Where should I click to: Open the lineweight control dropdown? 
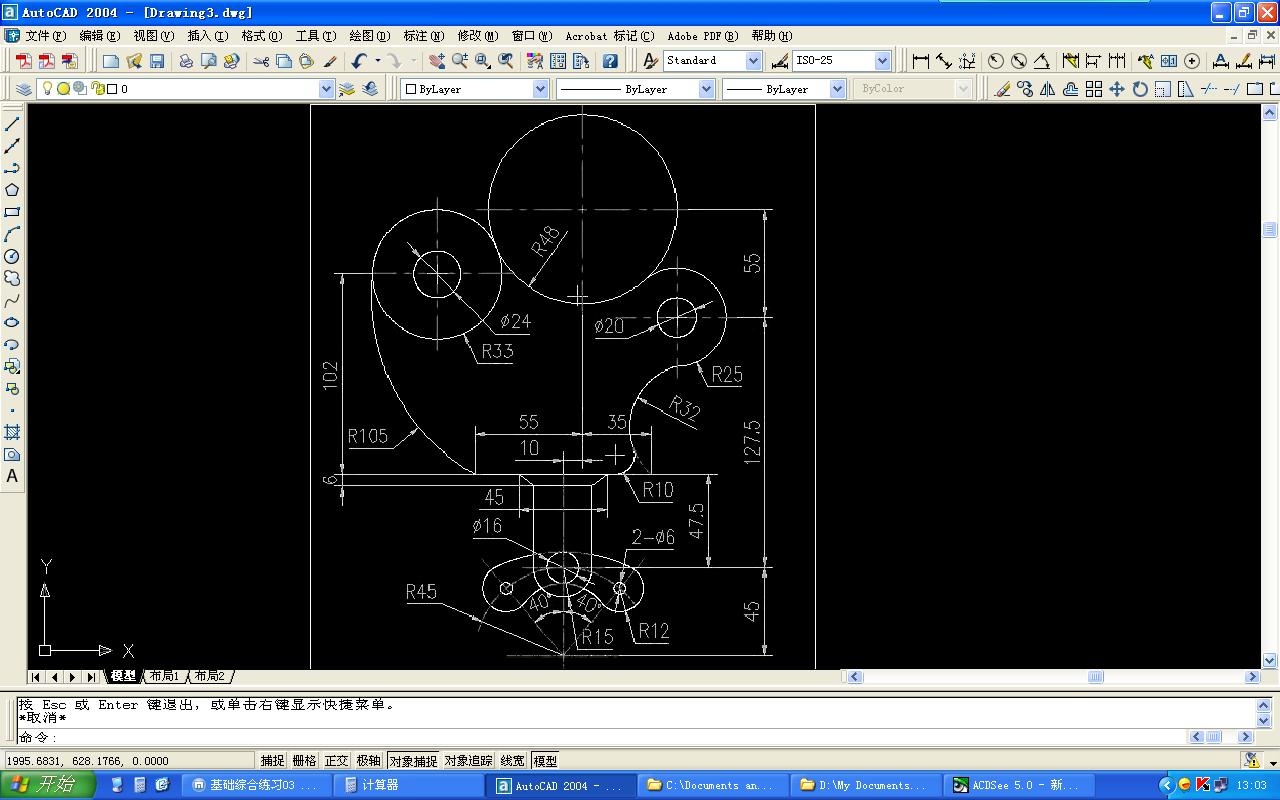click(838, 89)
